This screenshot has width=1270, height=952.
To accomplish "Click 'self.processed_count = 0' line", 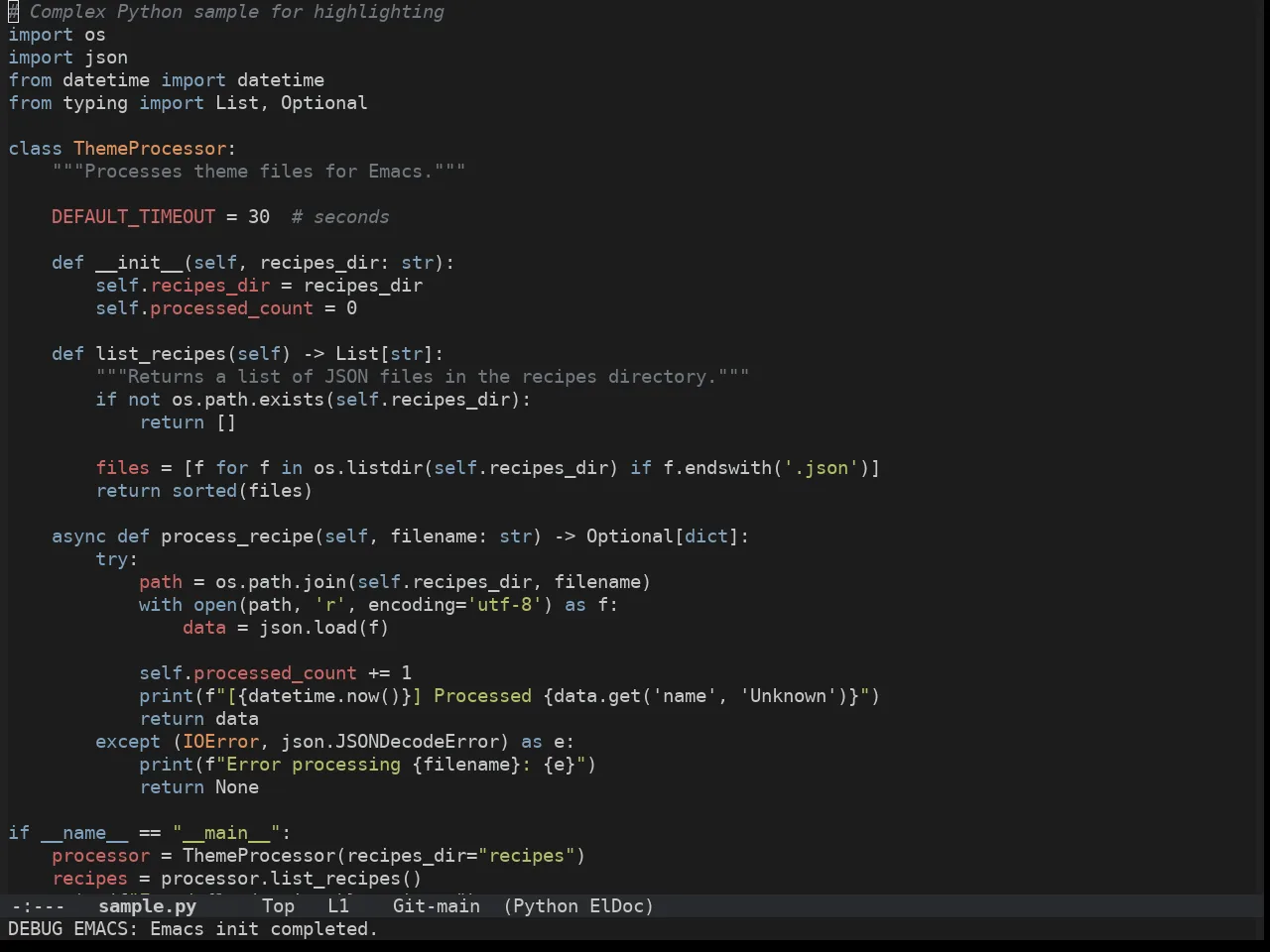I will [226, 308].
